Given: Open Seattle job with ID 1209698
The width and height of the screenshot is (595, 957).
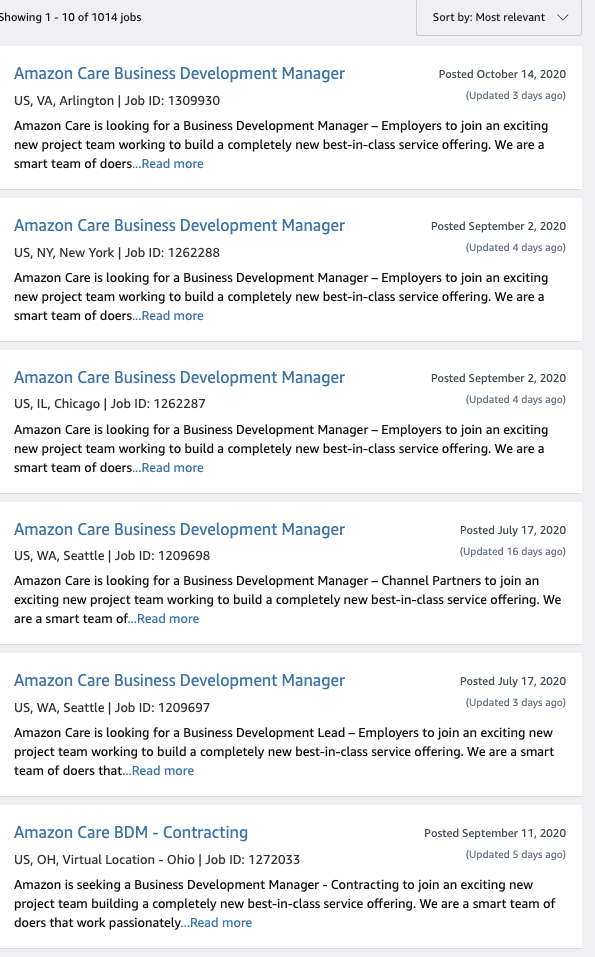Looking at the screenshot, I should [179, 529].
